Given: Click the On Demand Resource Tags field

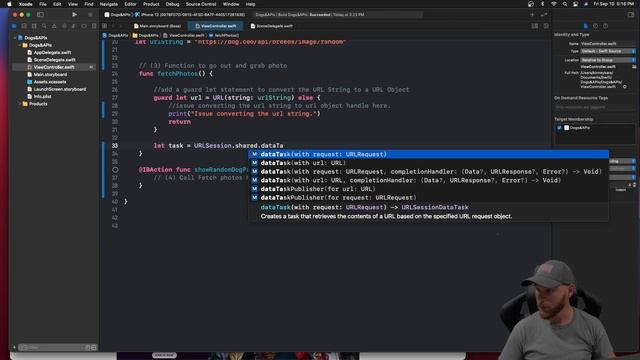Looking at the screenshot, I should coord(594,107).
